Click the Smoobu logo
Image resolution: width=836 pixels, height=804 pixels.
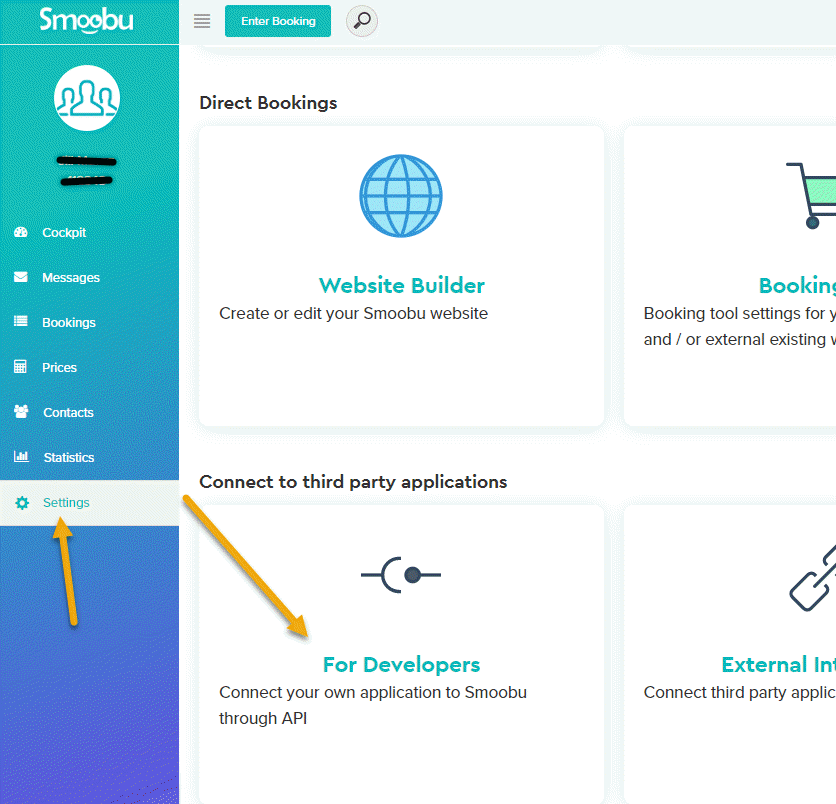[x=86, y=20]
